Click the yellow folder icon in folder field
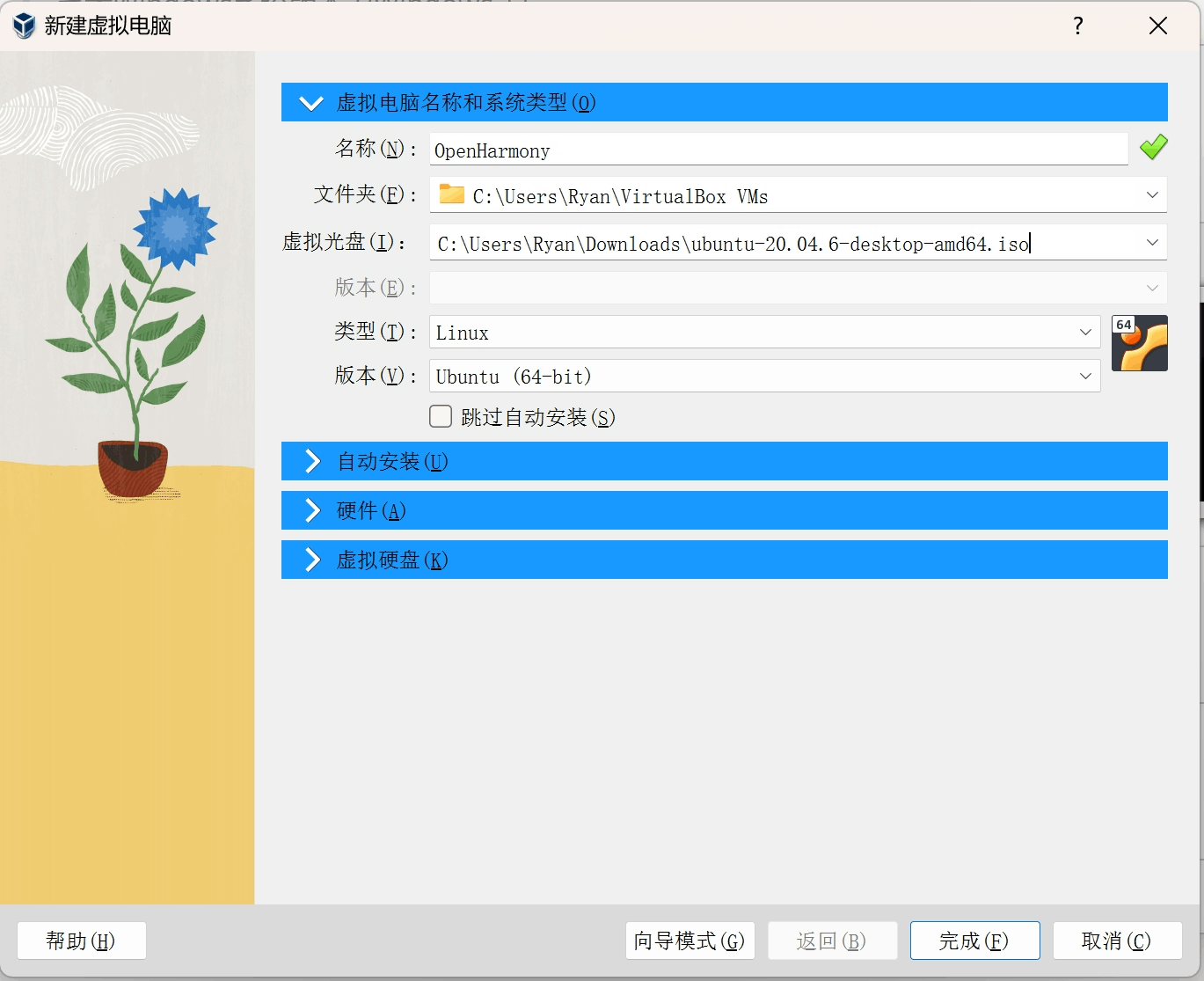This screenshot has width=1204, height=981. 452,194
